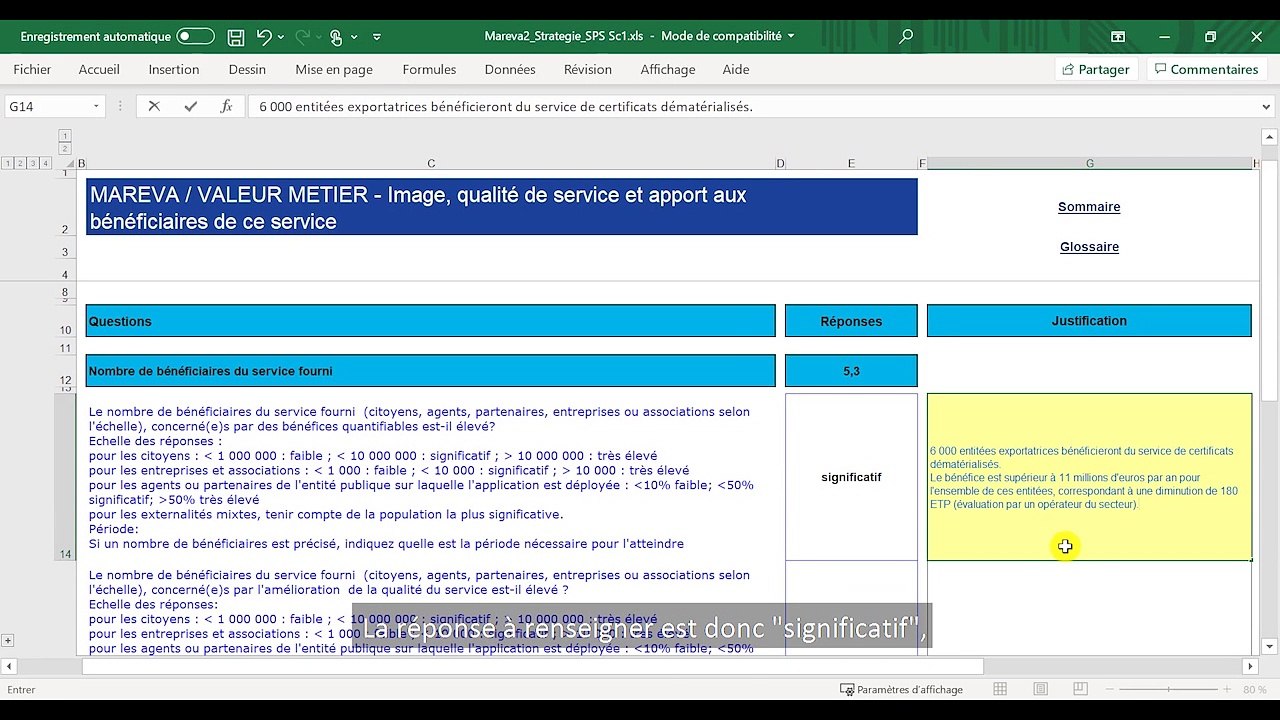Switch to the Formules tab

[x=429, y=69]
